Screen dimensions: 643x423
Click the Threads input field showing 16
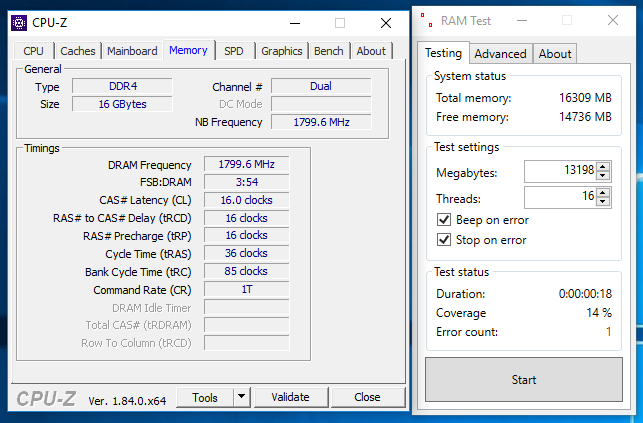coord(561,197)
